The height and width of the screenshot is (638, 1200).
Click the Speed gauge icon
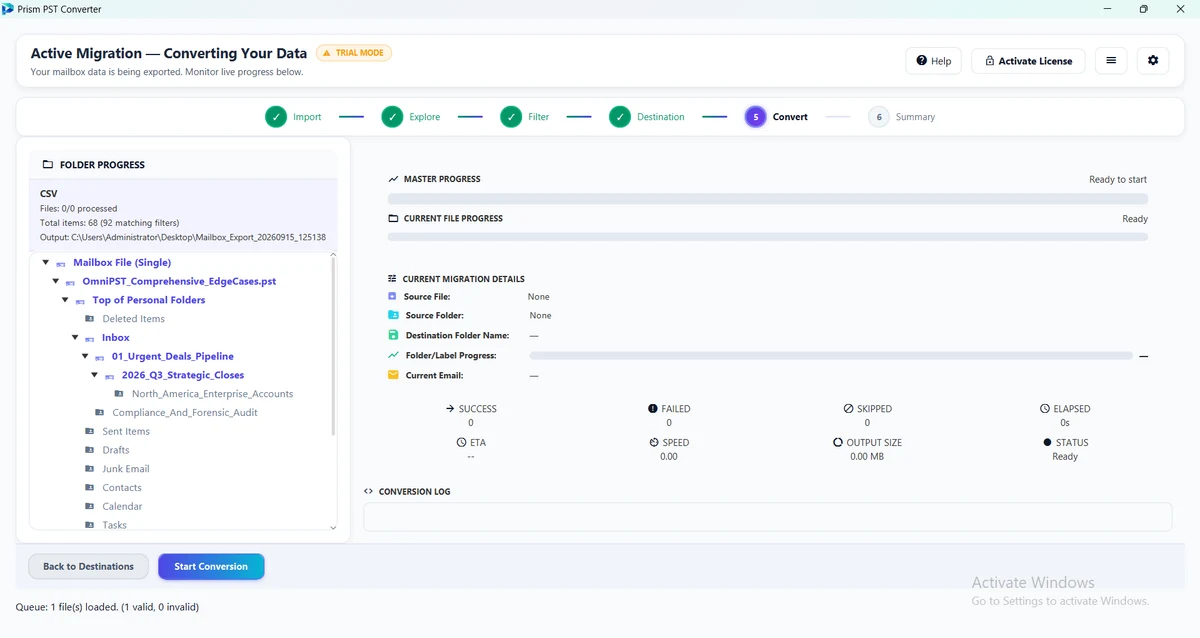click(x=653, y=442)
